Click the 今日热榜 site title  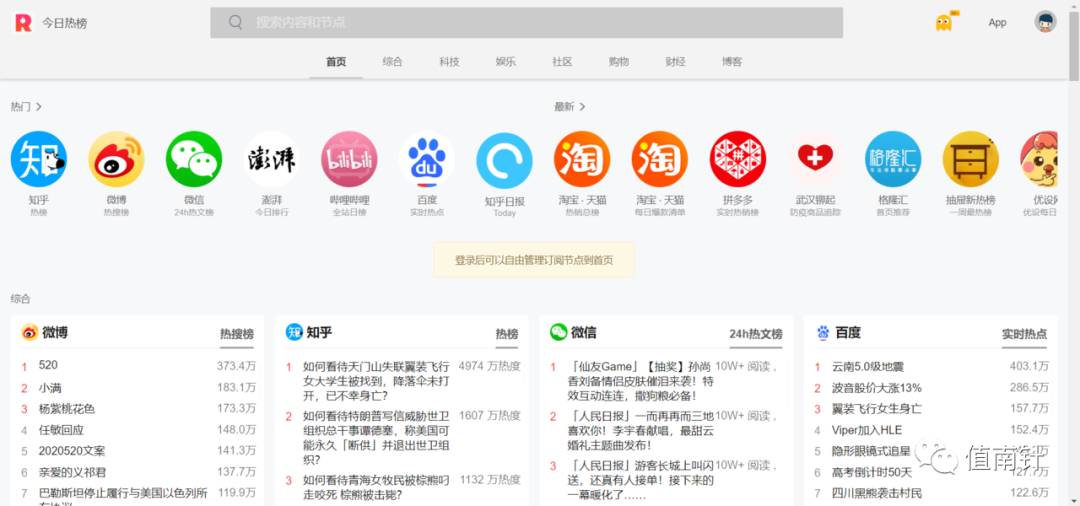coord(65,23)
